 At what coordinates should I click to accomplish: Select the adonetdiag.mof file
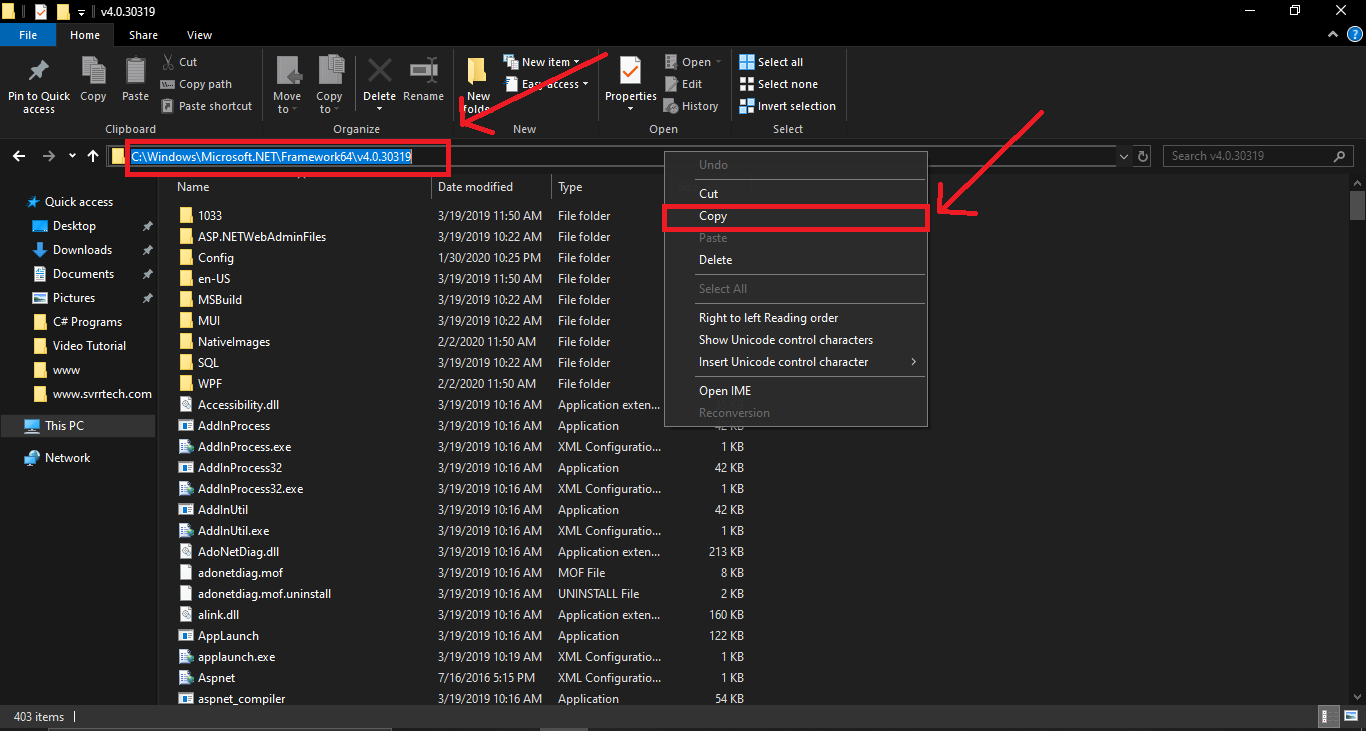240,573
